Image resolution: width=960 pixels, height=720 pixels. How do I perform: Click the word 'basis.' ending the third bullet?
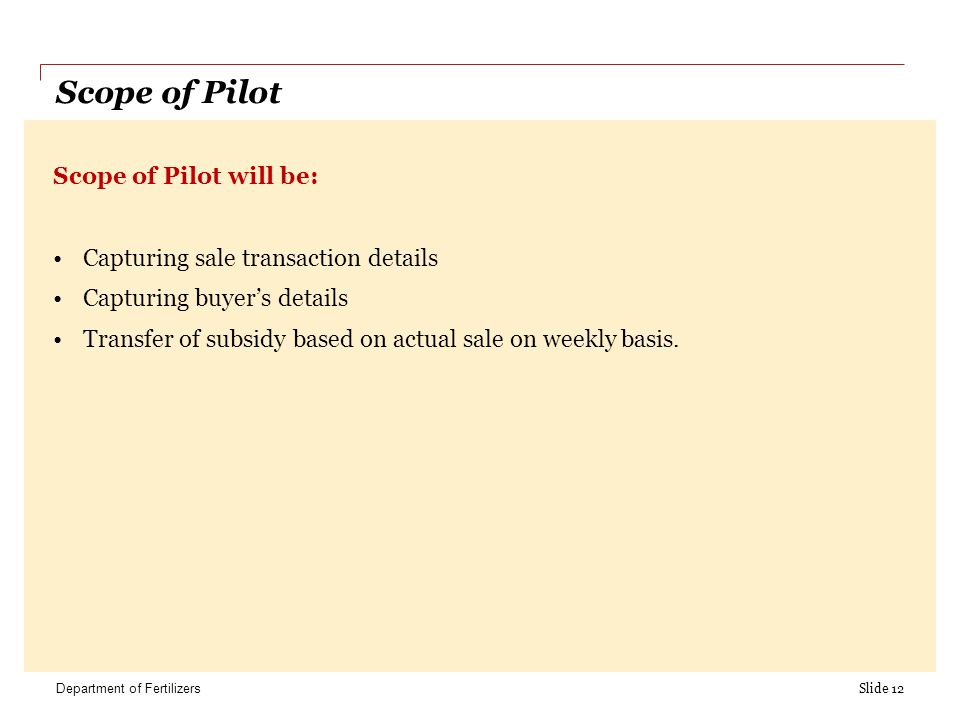click(x=650, y=340)
